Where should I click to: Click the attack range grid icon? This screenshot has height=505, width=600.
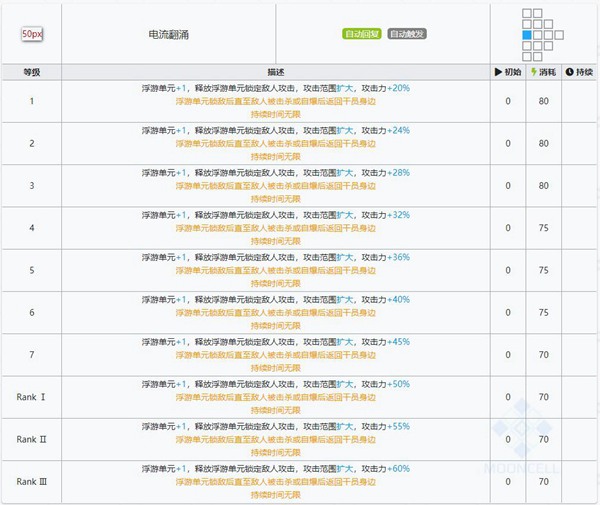[x=539, y=32]
